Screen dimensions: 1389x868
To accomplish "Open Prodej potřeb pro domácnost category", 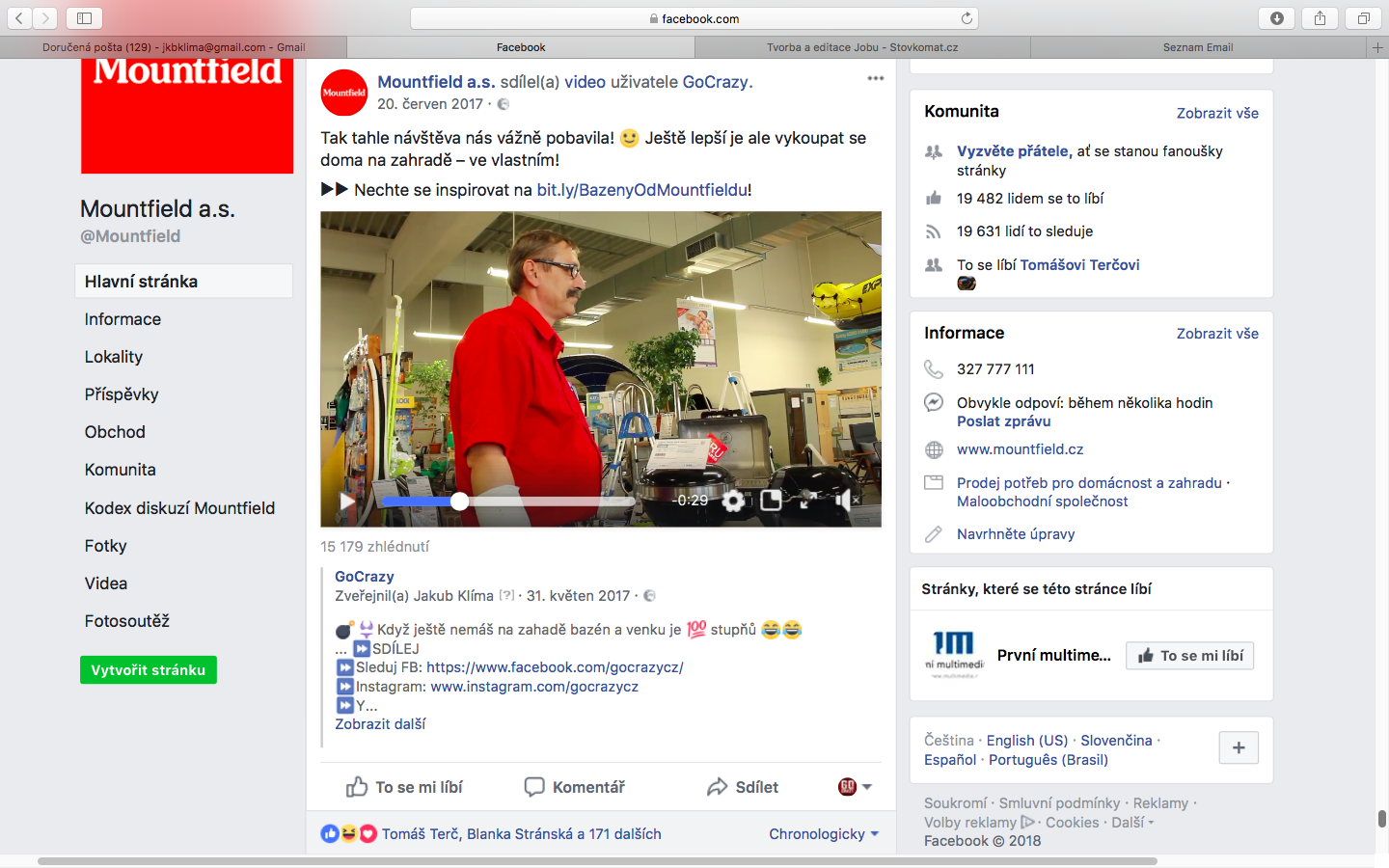I will pos(1089,483).
